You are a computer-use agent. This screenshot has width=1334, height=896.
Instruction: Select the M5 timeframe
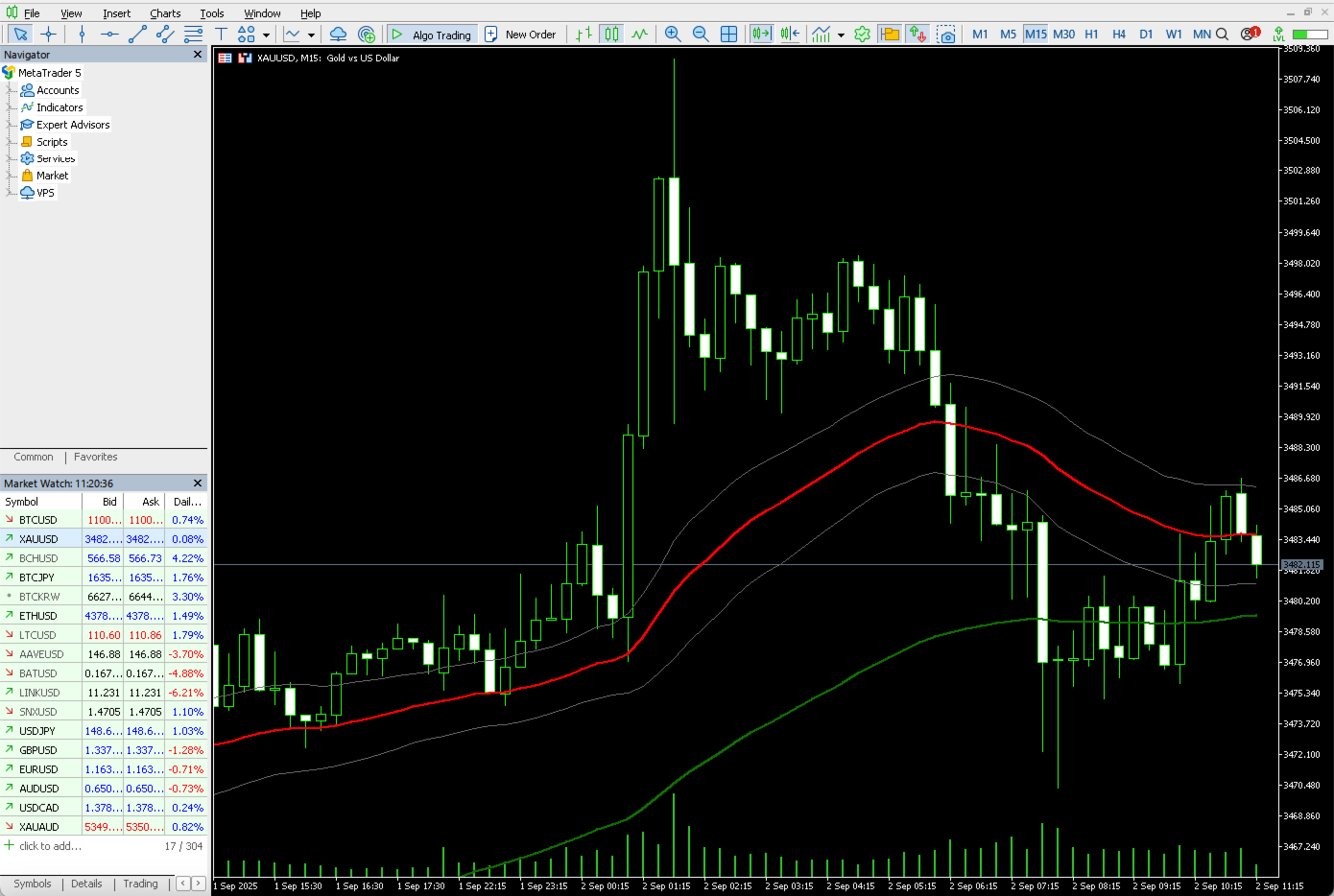(1008, 34)
